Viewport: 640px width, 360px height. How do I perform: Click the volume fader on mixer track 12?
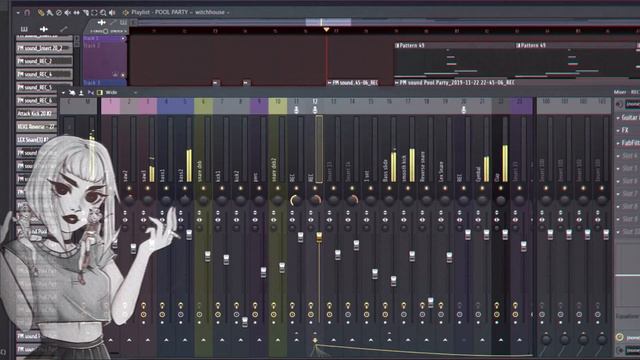(319, 237)
